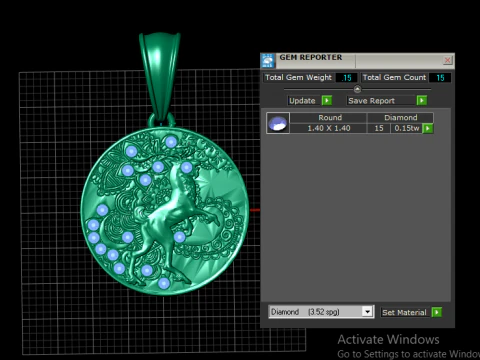
Task: Click the GEM REPORTER title text
Action: 311,57
